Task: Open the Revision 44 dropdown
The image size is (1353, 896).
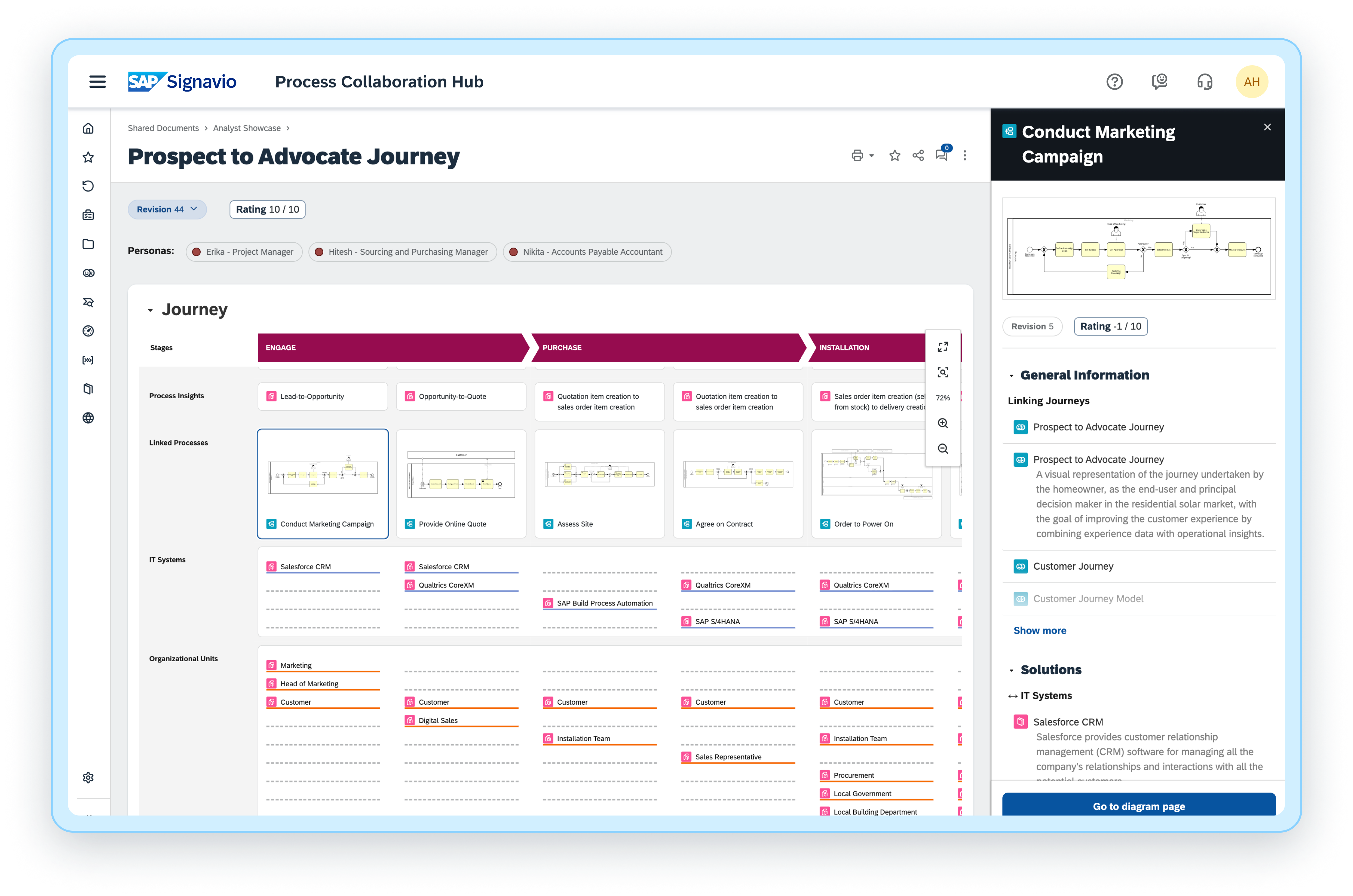Action: point(167,209)
